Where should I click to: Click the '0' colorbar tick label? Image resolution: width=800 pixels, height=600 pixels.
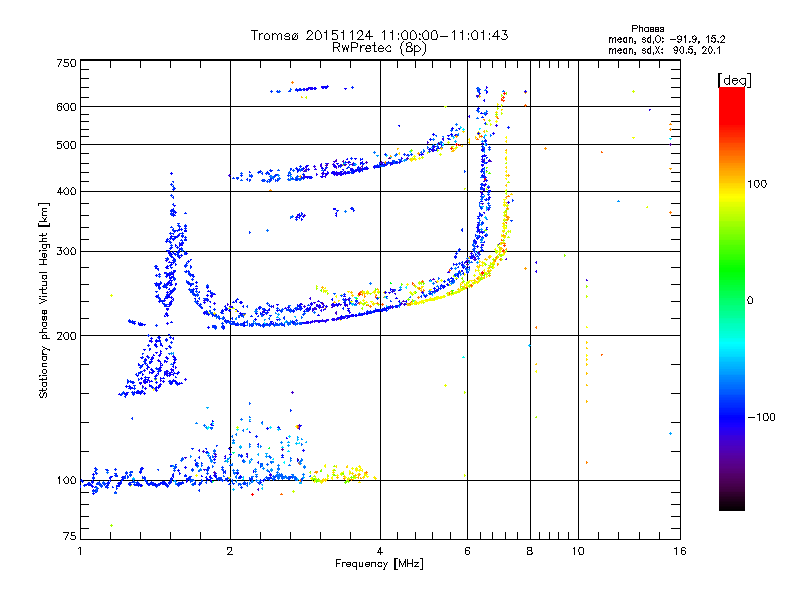[750, 301]
